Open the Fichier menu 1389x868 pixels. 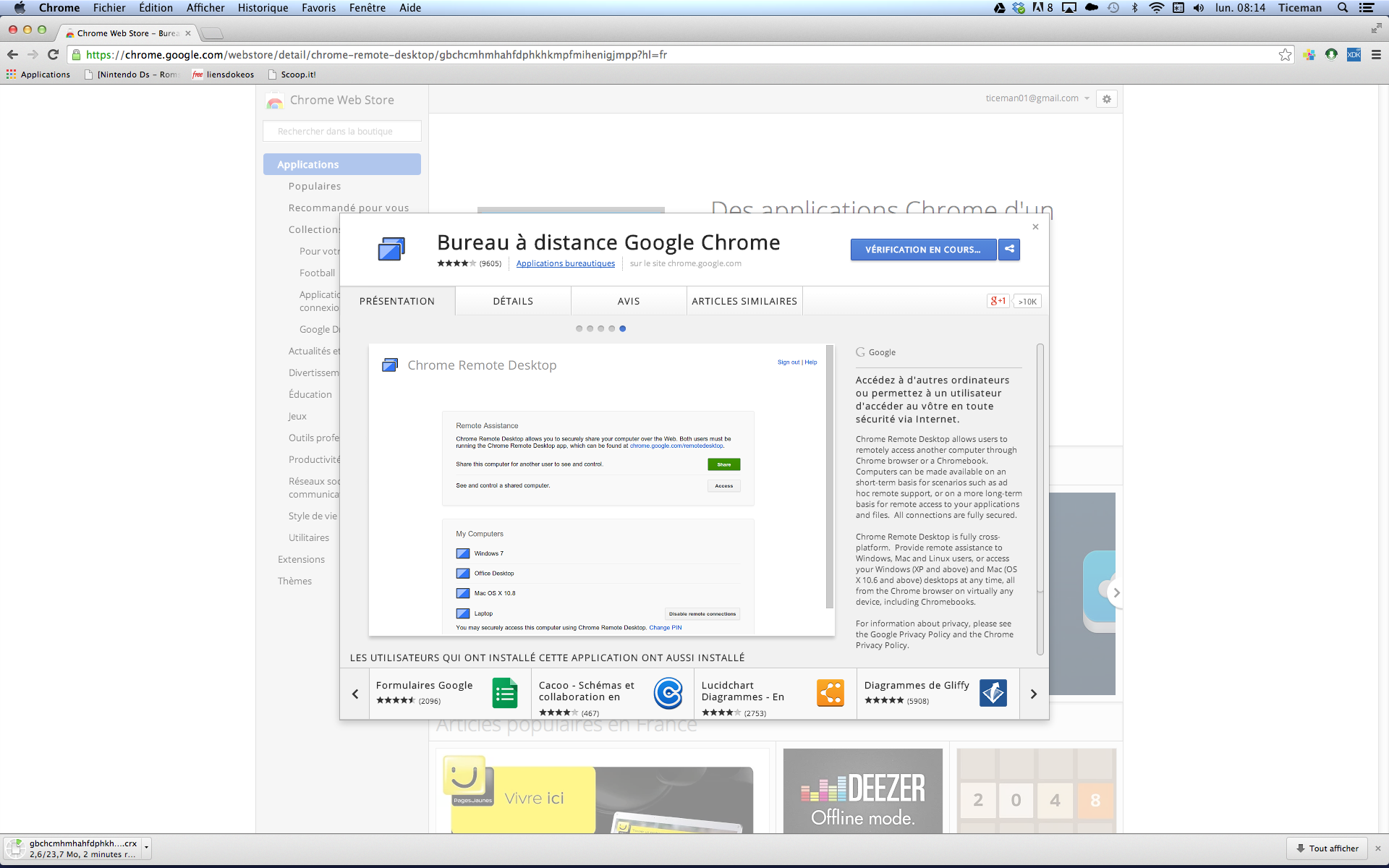(x=109, y=8)
